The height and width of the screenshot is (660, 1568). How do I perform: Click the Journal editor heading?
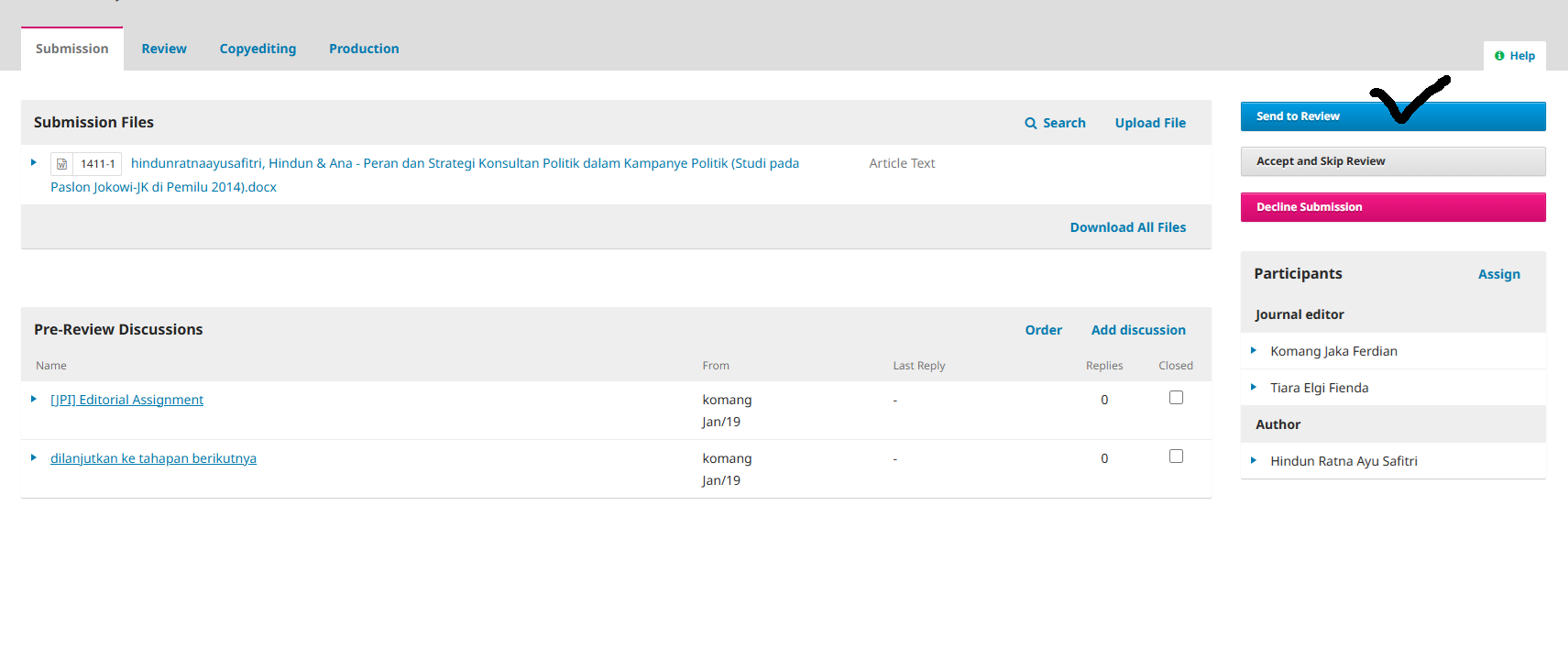[x=1299, y=314]
